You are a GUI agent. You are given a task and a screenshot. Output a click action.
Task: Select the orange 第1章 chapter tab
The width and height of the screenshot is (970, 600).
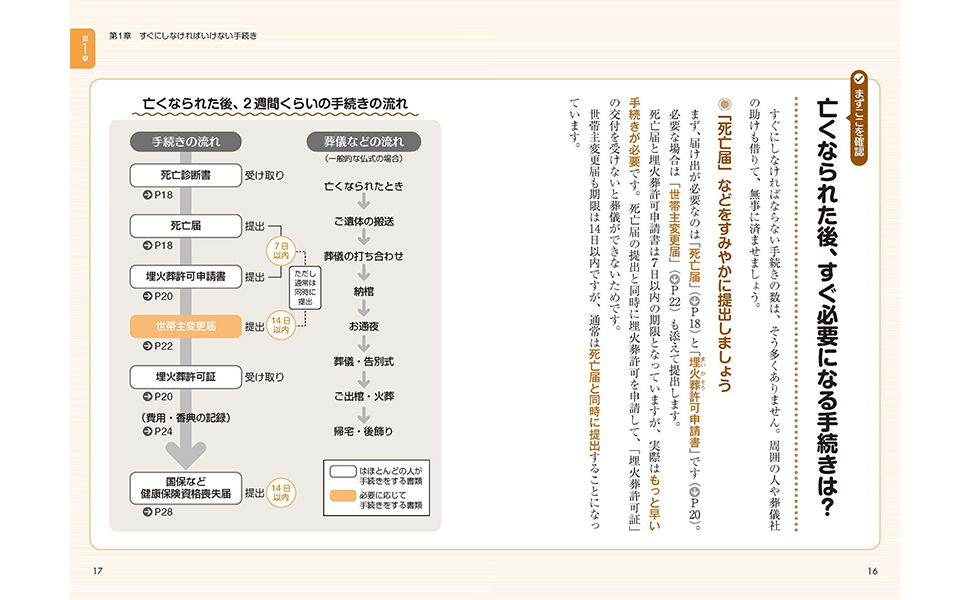pos(83,48)
